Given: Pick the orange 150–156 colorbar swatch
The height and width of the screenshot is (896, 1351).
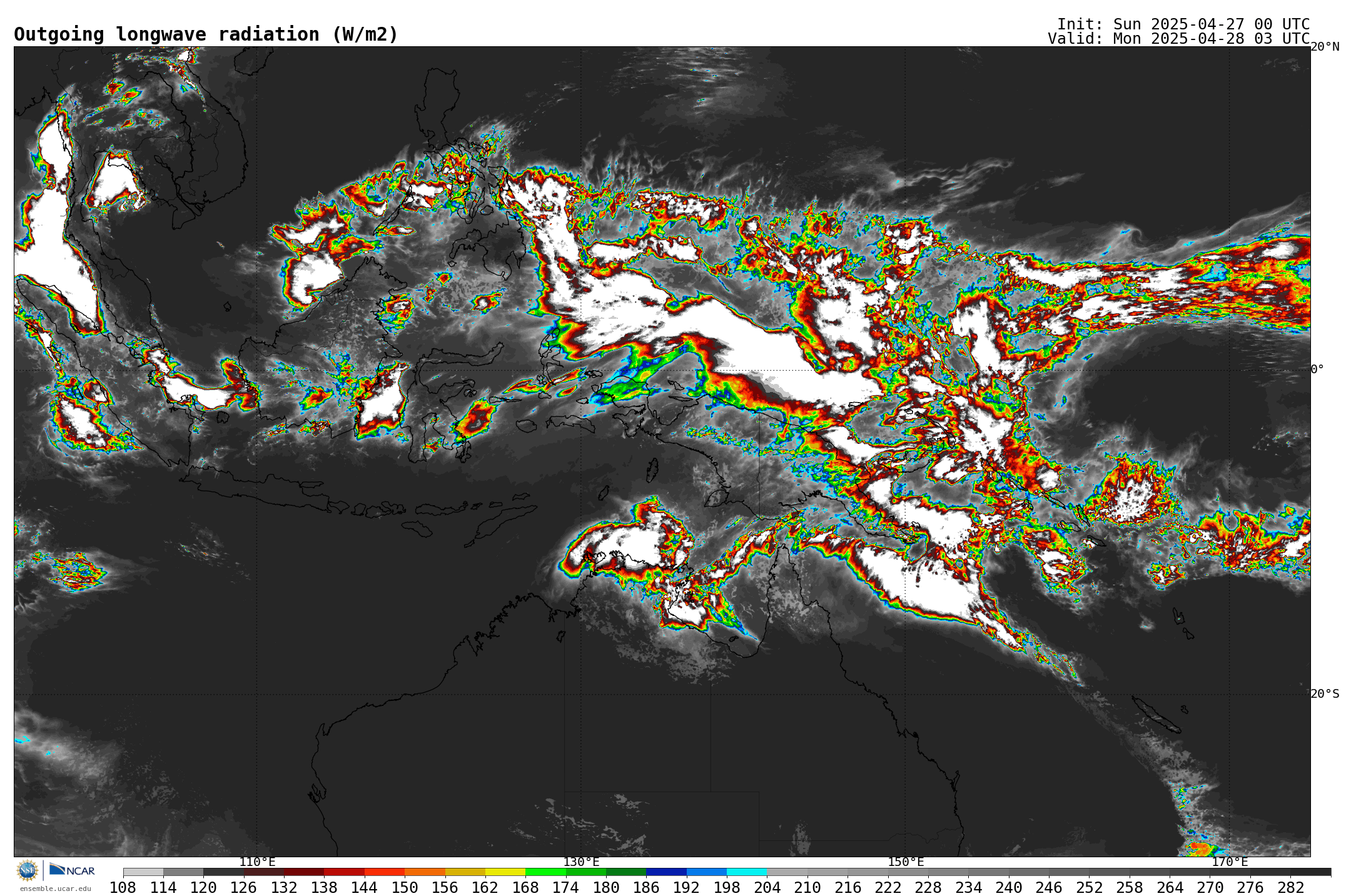Looking at the screenshot, I should pyautogui.click(x=425, y=872).
